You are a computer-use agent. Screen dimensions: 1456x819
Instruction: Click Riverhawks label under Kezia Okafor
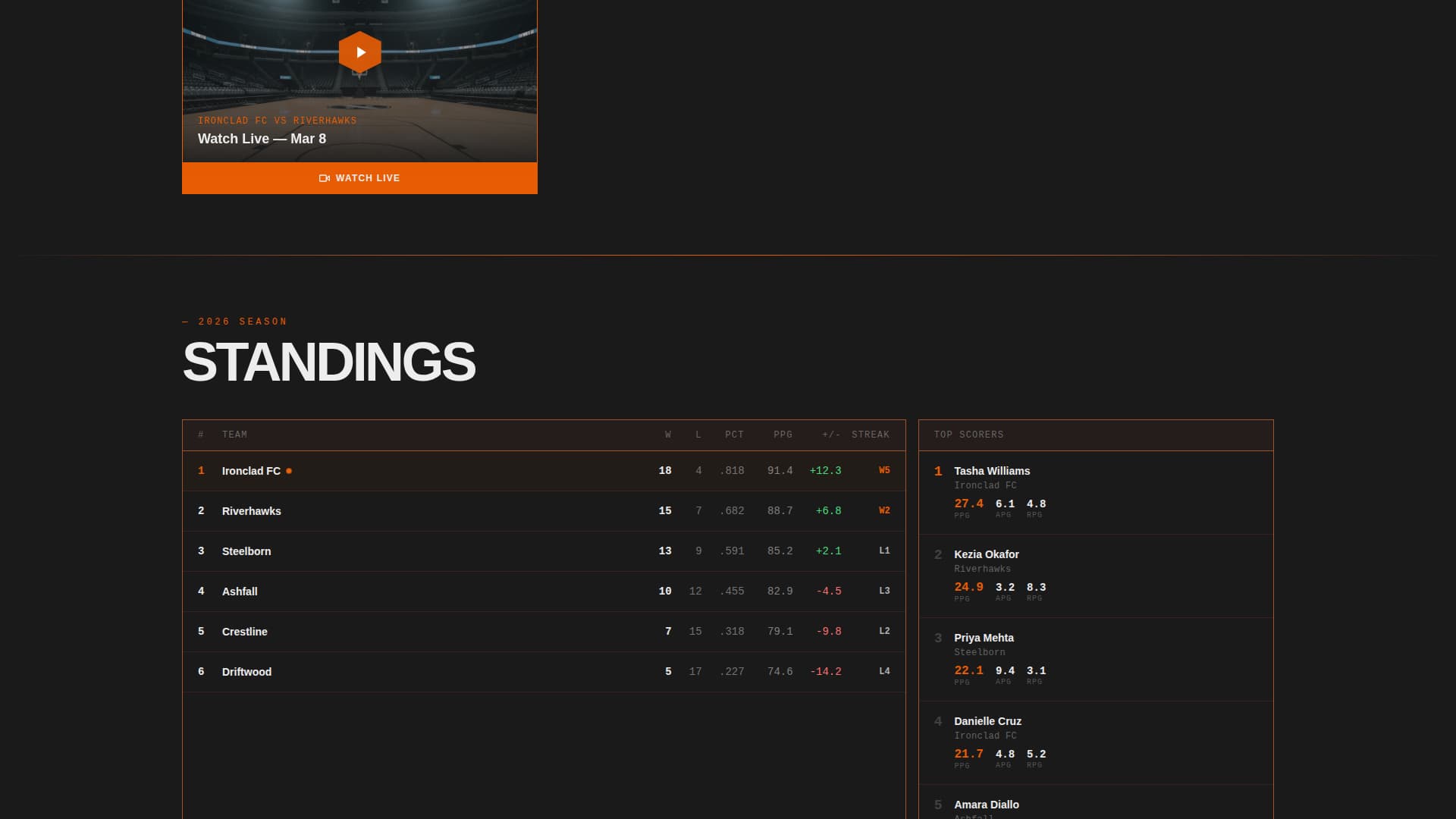(982, 569)
